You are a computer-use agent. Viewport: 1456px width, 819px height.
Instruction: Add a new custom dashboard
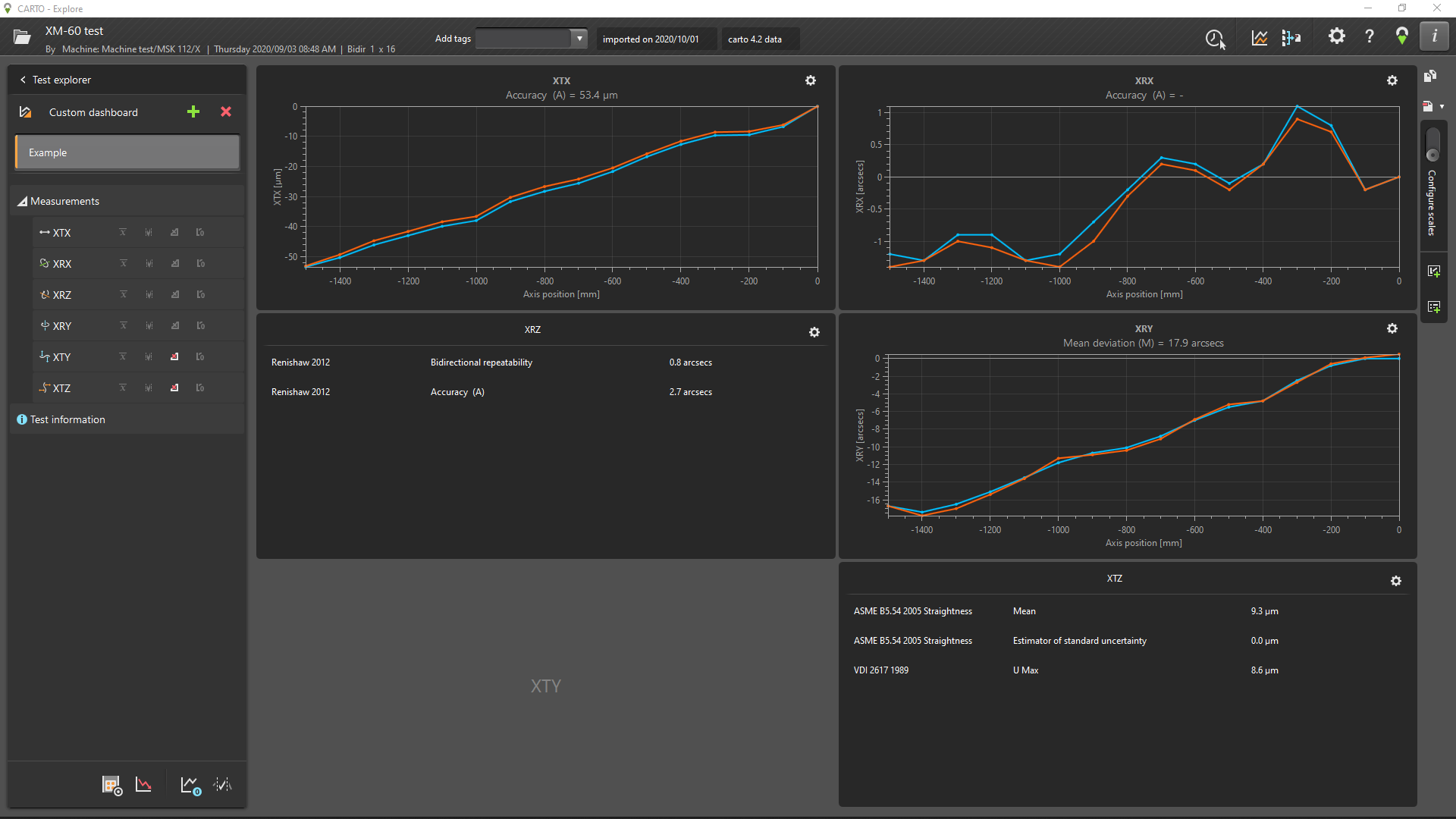coord(193,112)
